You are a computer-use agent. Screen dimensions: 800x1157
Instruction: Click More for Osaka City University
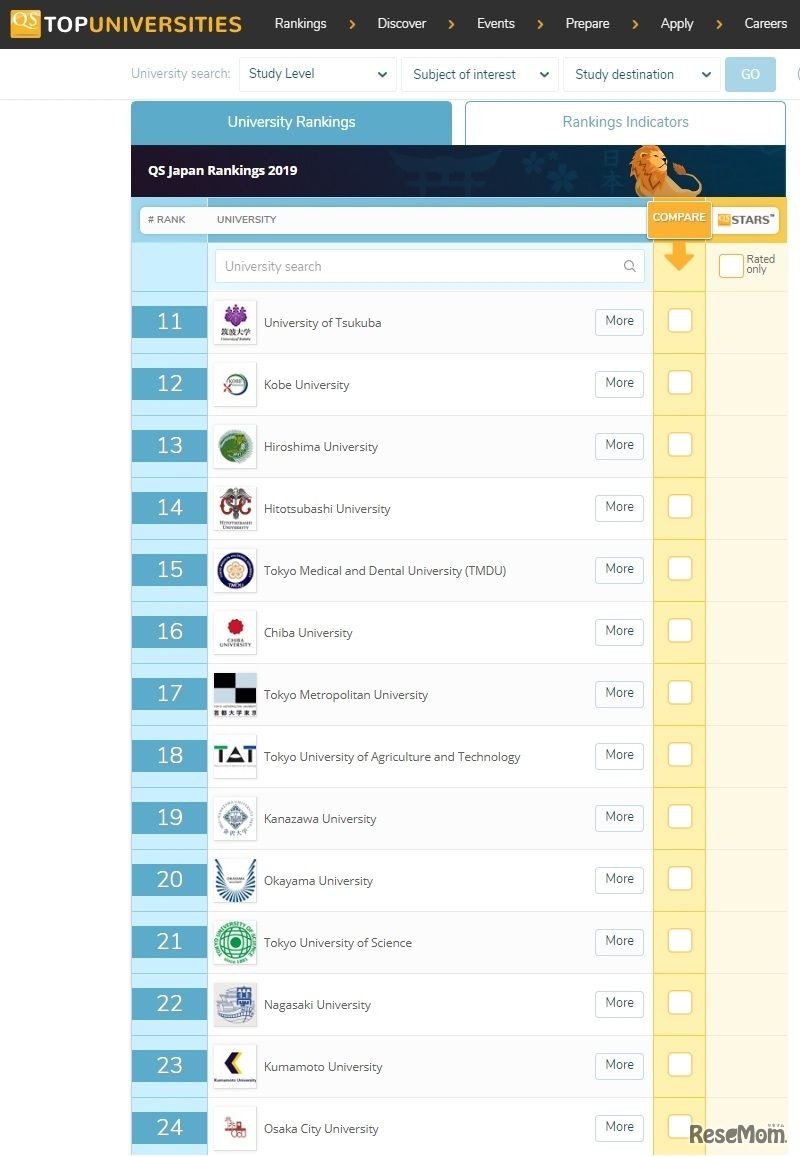click(619, 1127)
